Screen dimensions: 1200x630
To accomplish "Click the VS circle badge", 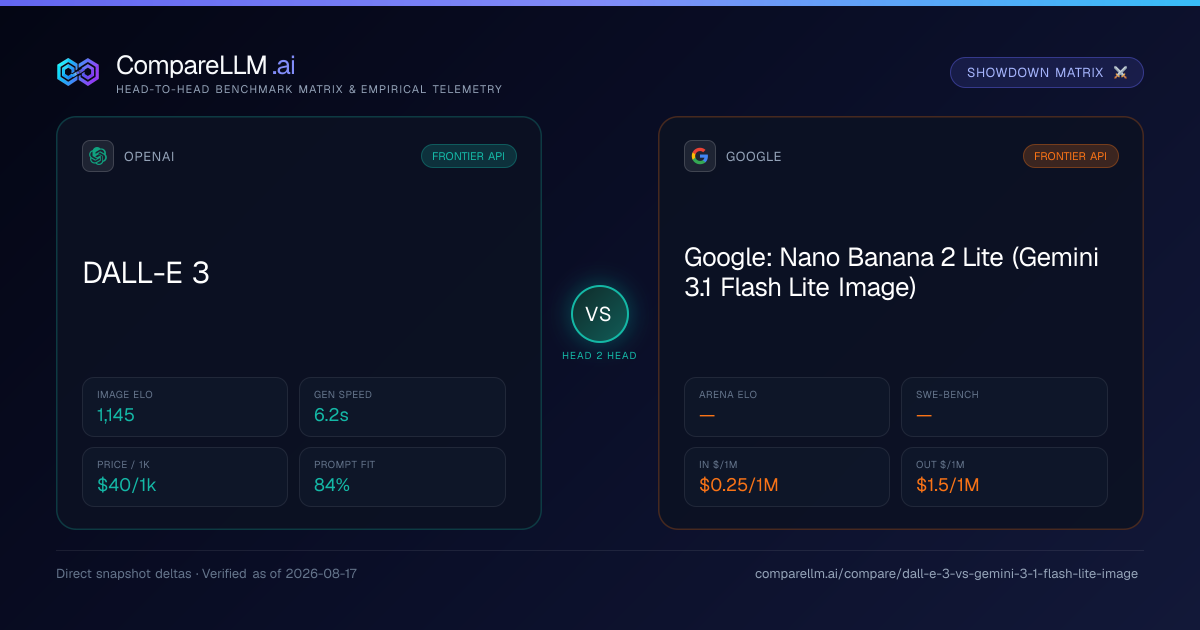I will (600, 314).
